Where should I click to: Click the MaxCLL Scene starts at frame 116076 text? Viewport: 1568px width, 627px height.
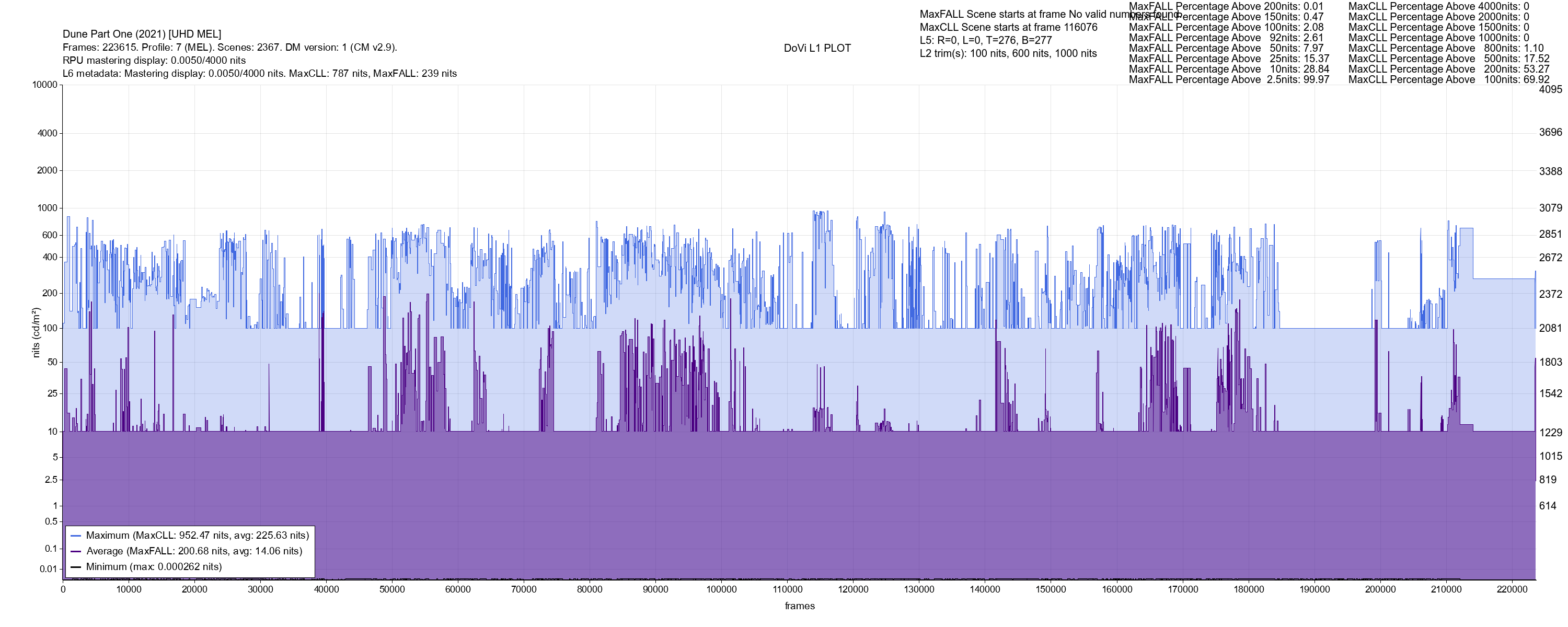(x=1009, y=27)
